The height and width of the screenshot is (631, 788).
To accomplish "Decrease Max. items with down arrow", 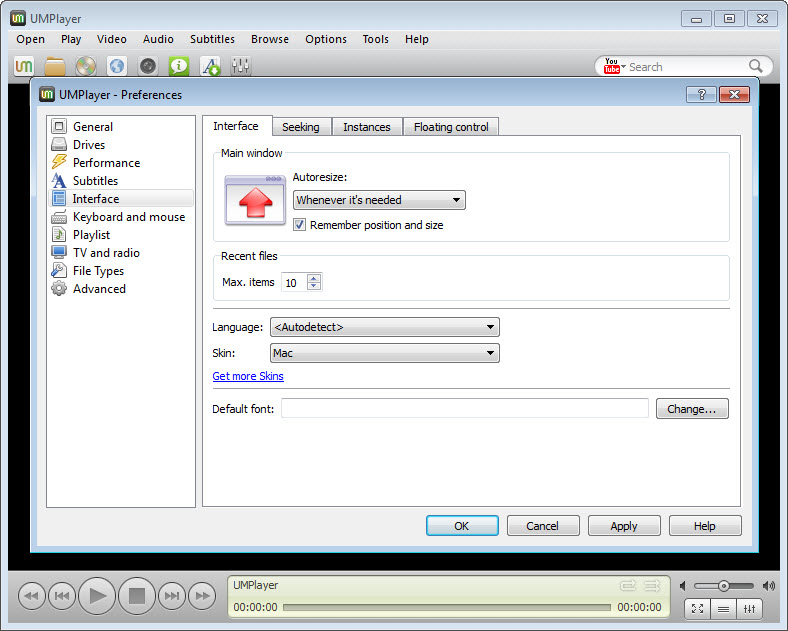I will coord(314,286).
